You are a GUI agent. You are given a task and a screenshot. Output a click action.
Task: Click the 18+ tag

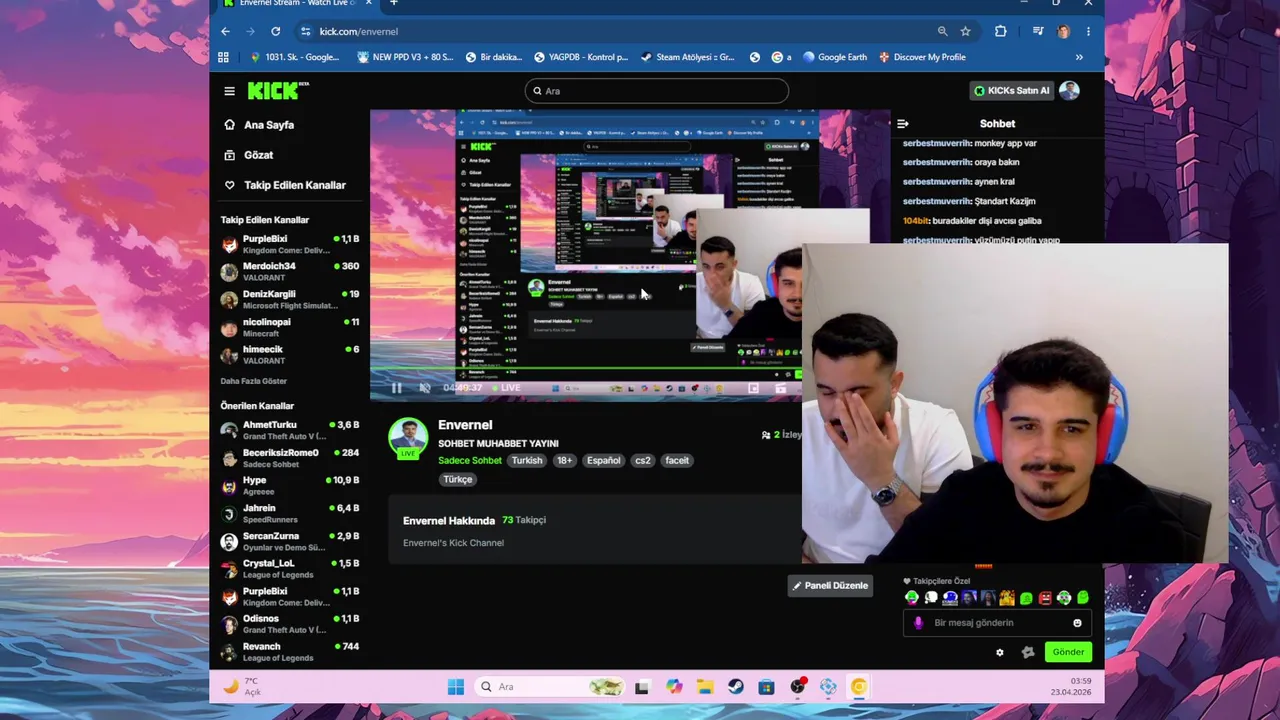click(x=564, y=460)
